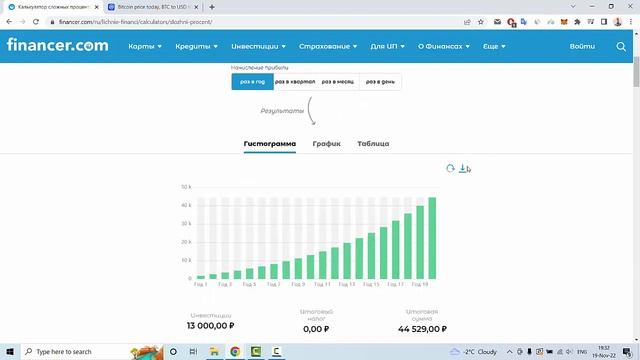Open the media control icon in toolbar
640x360 pixels.
[x=591, y=22]
